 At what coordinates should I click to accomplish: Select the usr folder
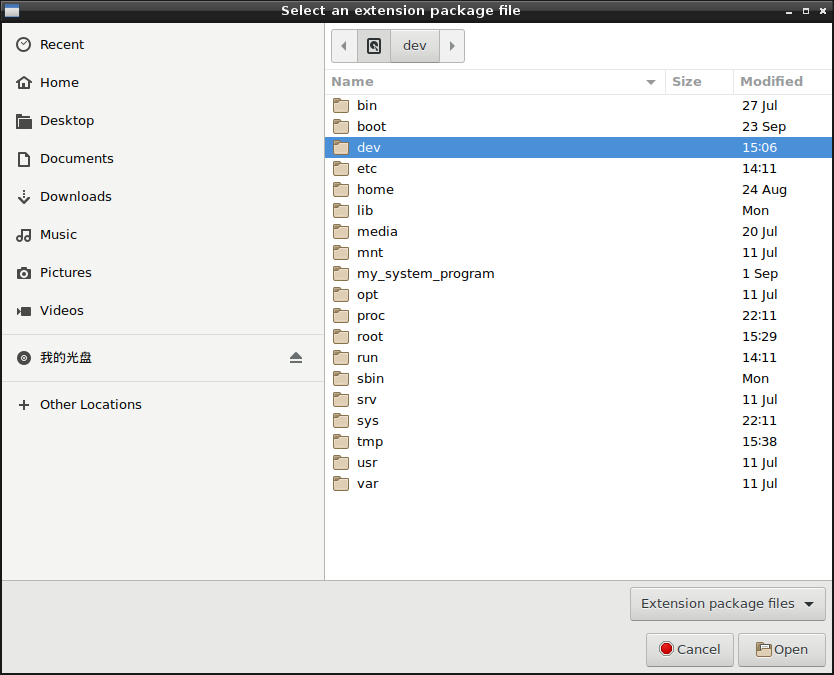(x=578, y=463)
